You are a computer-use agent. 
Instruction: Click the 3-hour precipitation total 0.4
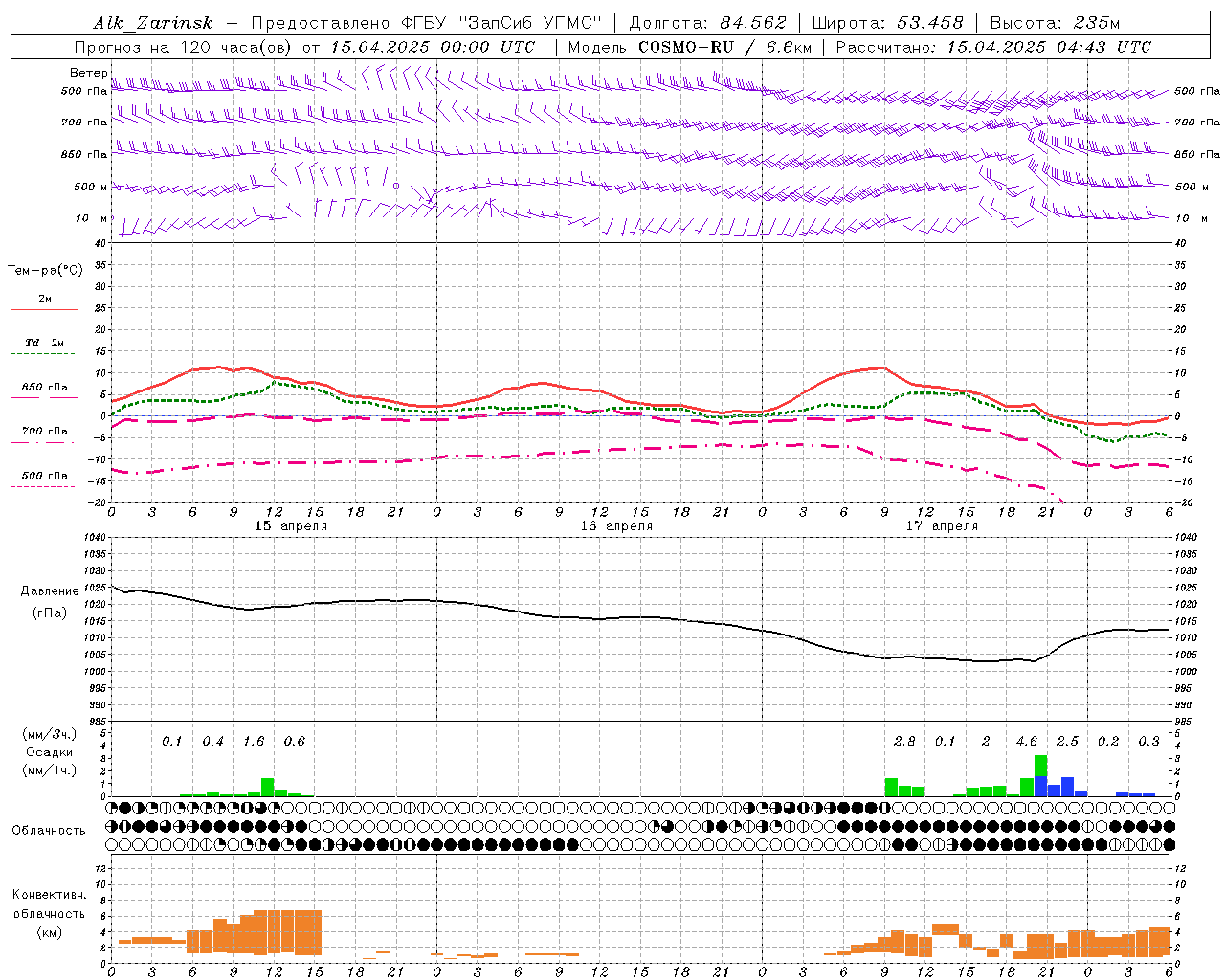click(x=212, y=742)
